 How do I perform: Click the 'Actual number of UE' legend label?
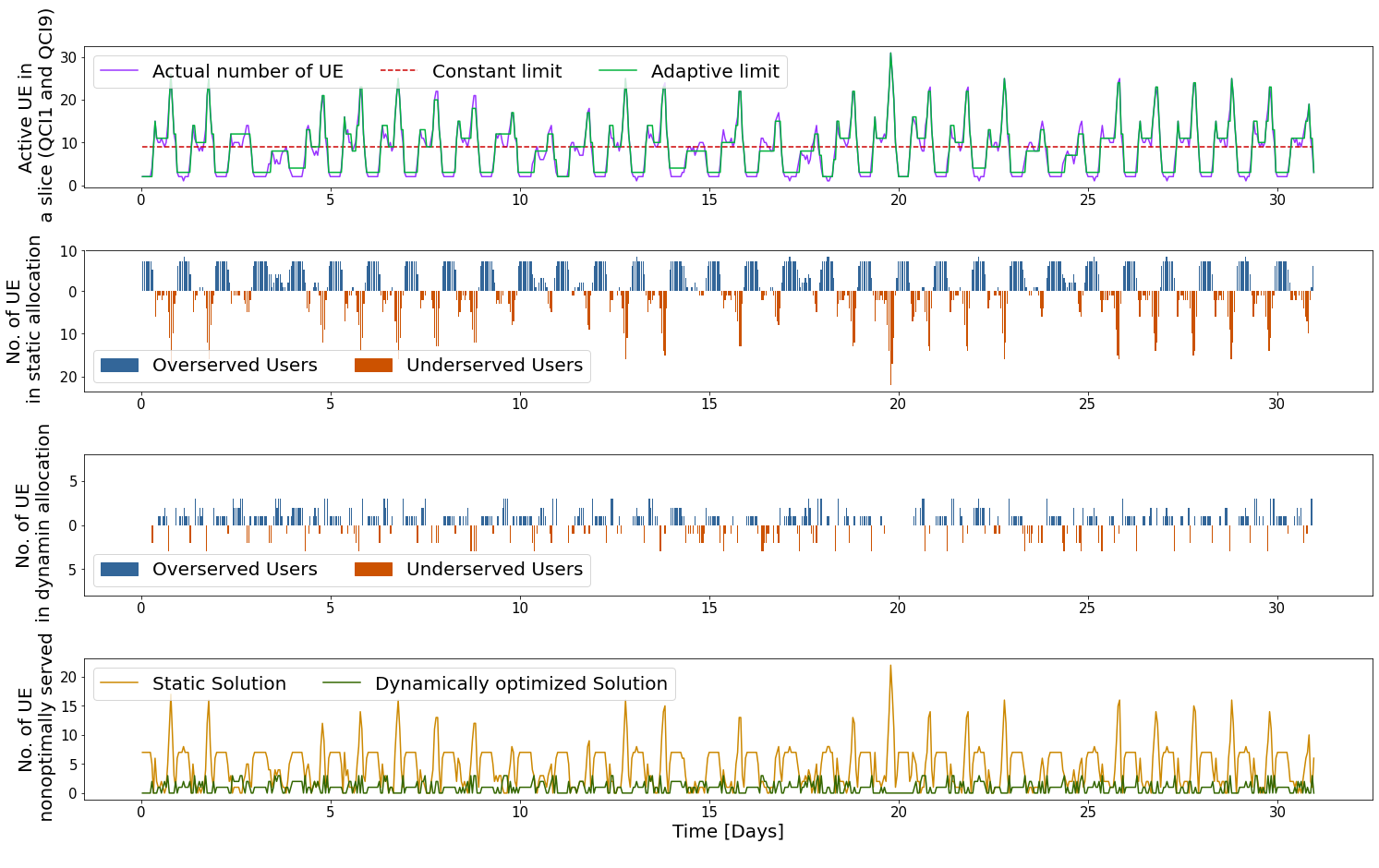pyautogui.click(x=248, y=72)
